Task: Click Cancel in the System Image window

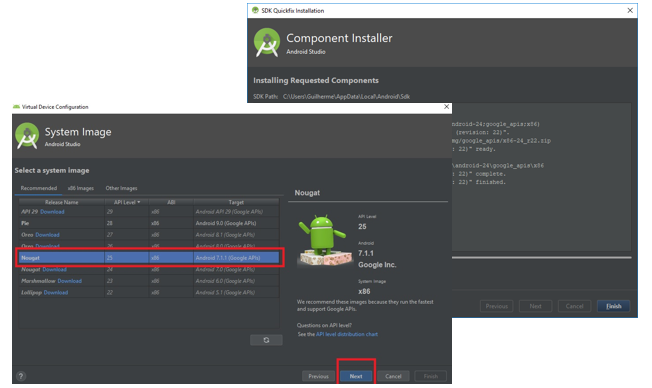Action: (393, 376)
